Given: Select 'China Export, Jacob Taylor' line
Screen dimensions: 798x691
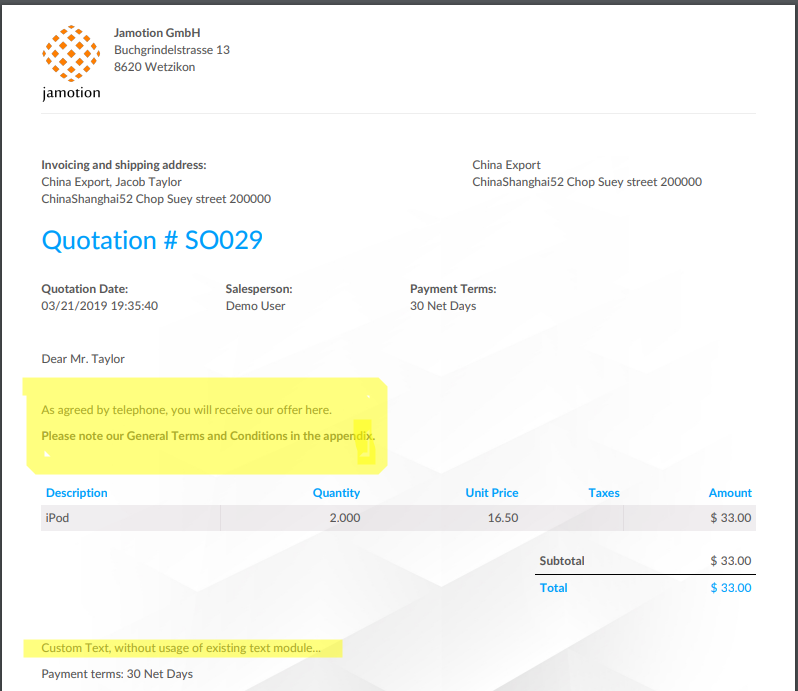Looking at the screenshot, I should [111, 182].
